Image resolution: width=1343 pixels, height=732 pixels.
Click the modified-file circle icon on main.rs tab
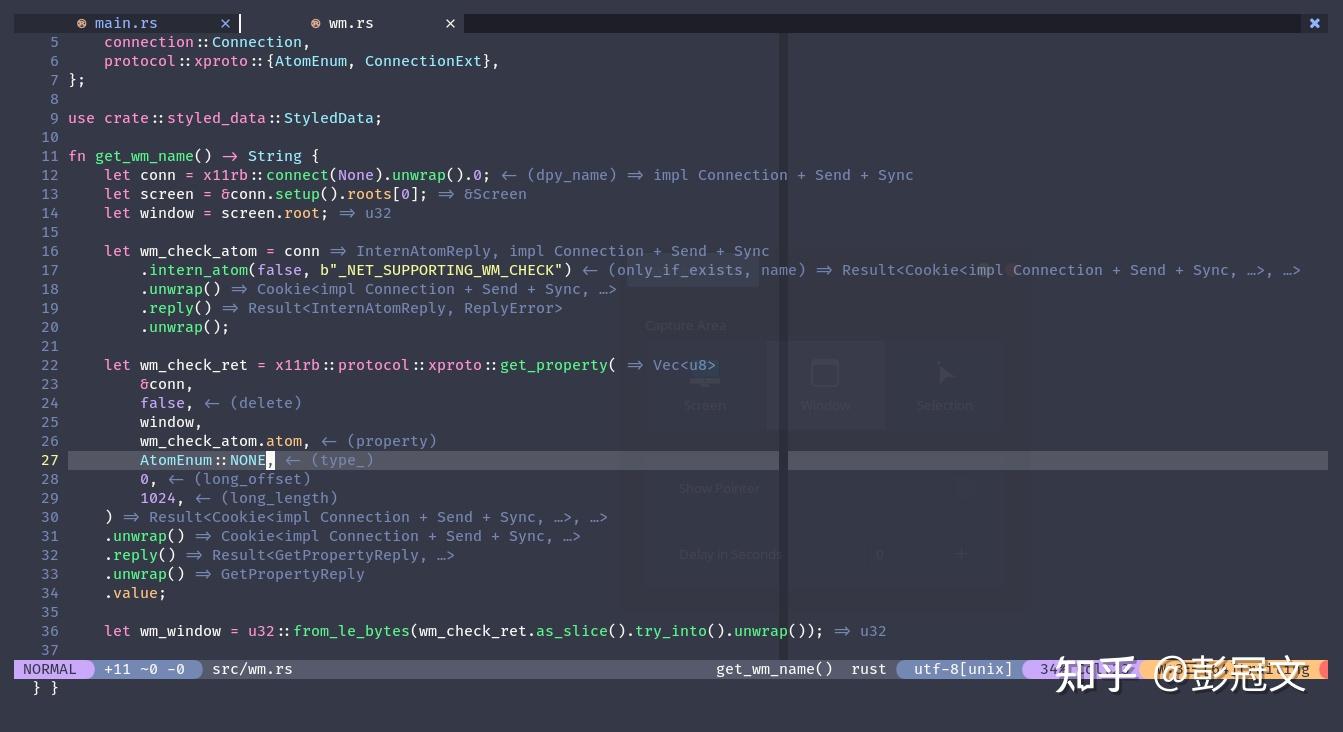[81, 23]
